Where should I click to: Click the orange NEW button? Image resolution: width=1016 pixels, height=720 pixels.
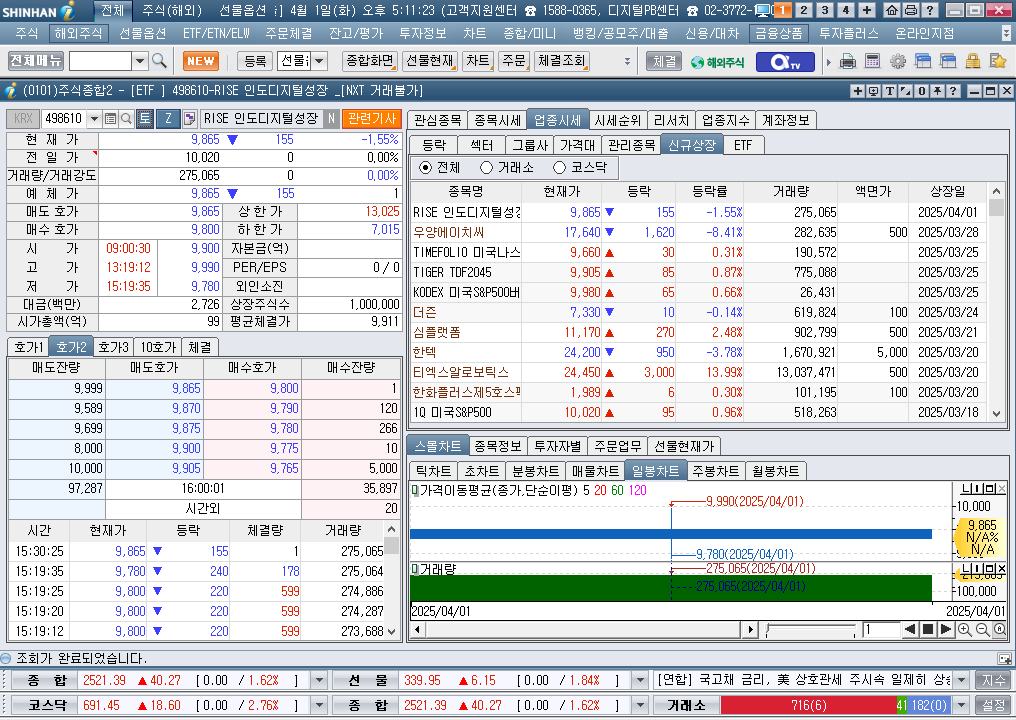tap(201, 61)
